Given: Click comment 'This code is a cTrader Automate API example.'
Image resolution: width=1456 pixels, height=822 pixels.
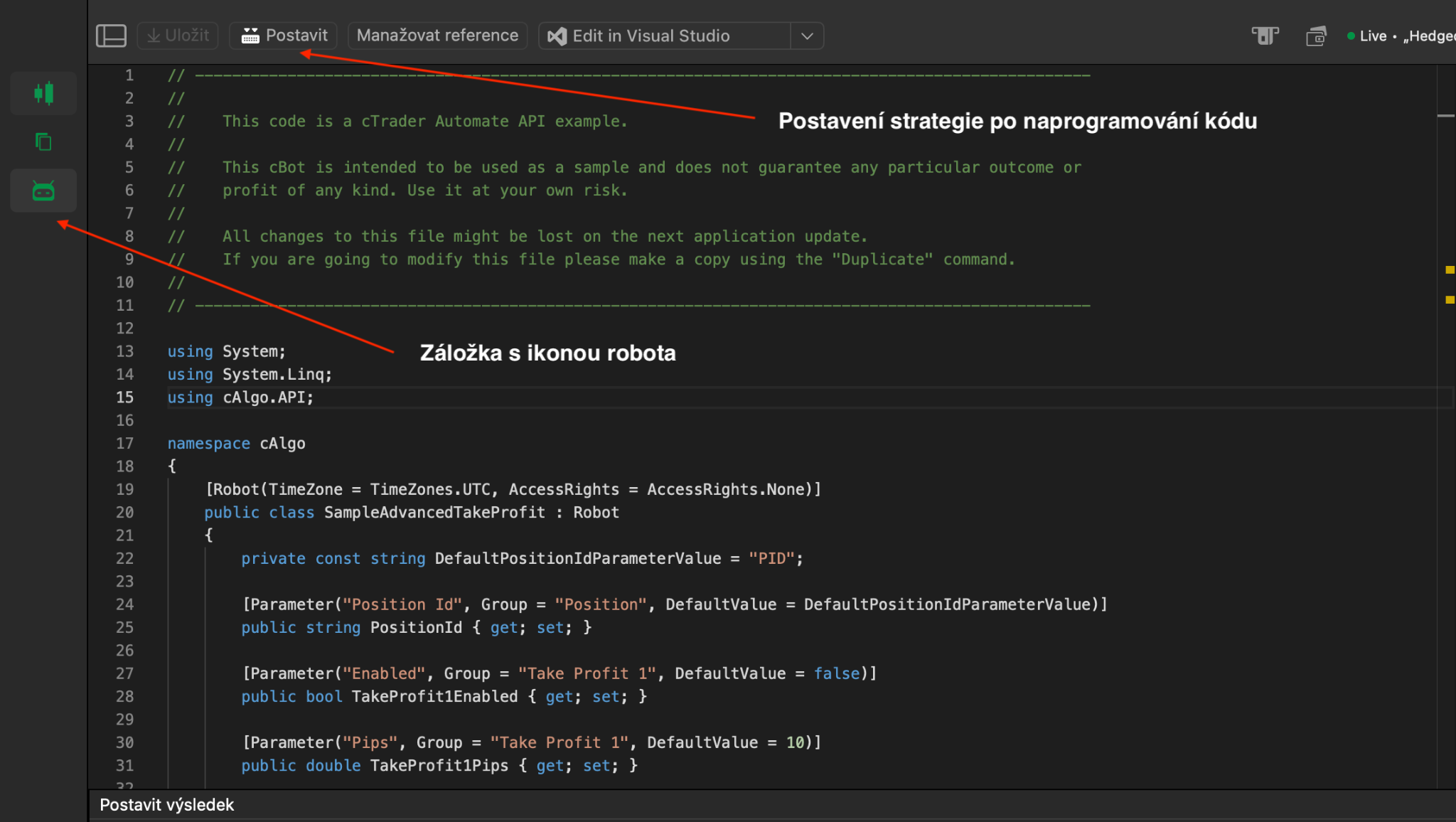Looking at the screenshot, I should tap(424, 122).
